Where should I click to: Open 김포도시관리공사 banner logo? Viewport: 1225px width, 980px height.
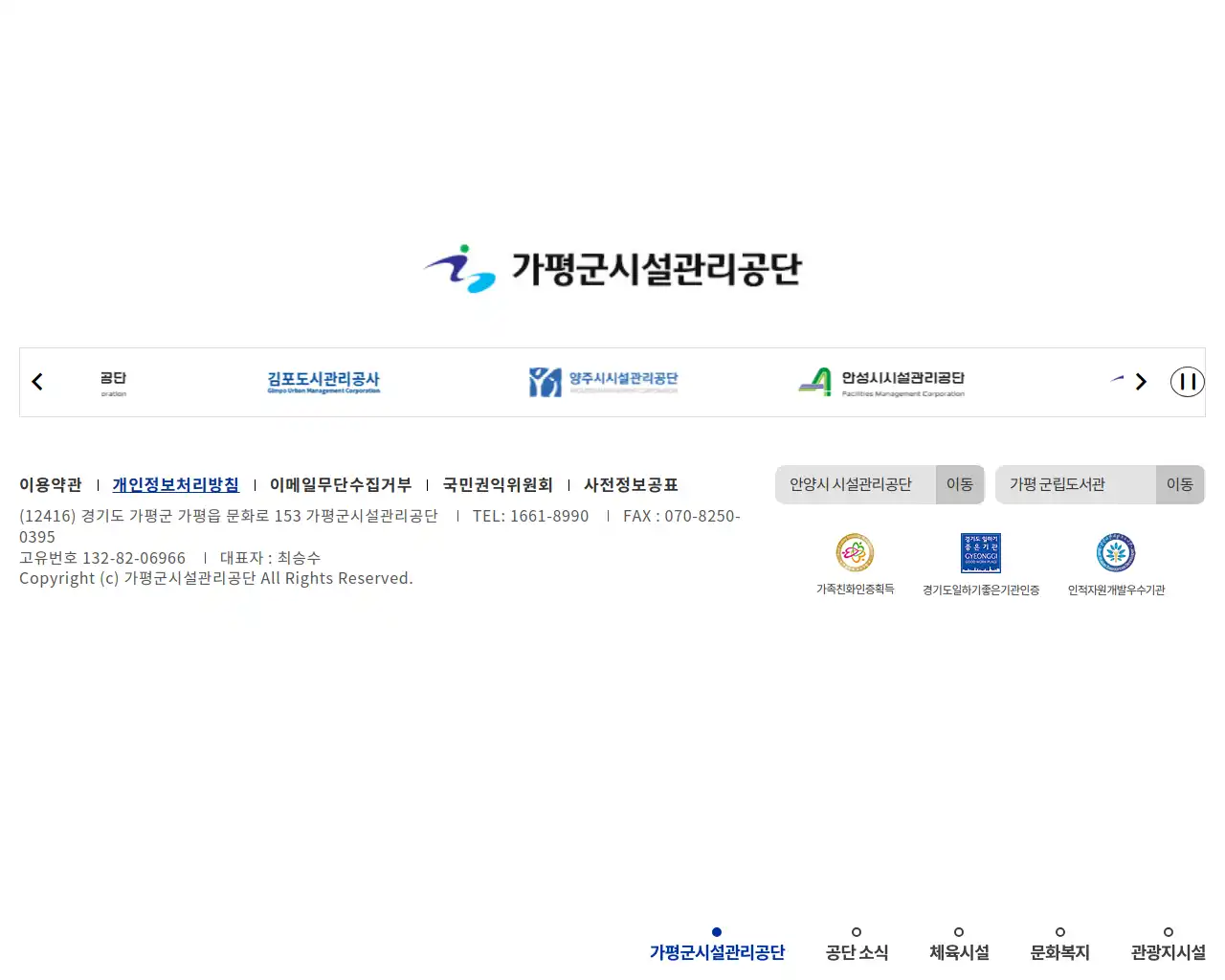[323, 382]
